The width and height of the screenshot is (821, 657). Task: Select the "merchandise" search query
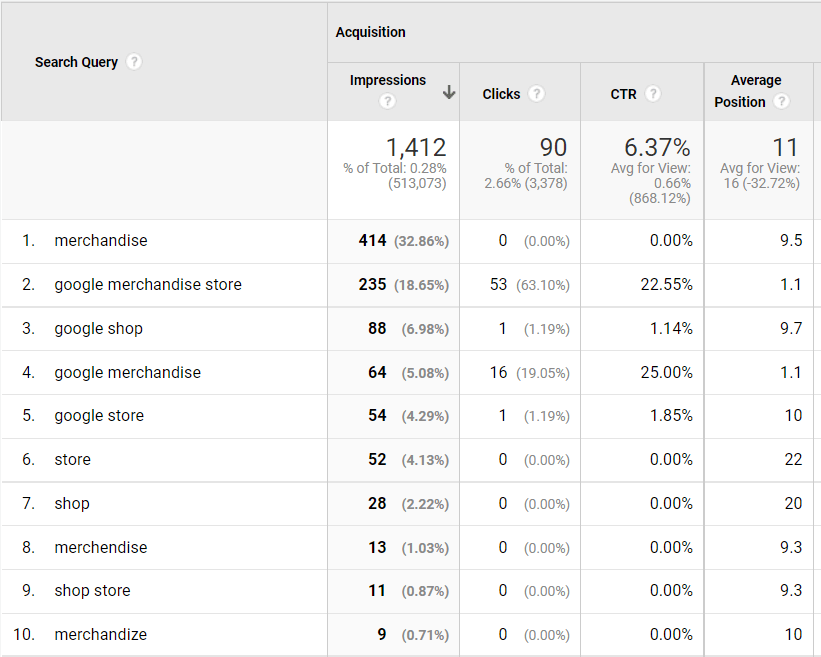click(101, 240)
